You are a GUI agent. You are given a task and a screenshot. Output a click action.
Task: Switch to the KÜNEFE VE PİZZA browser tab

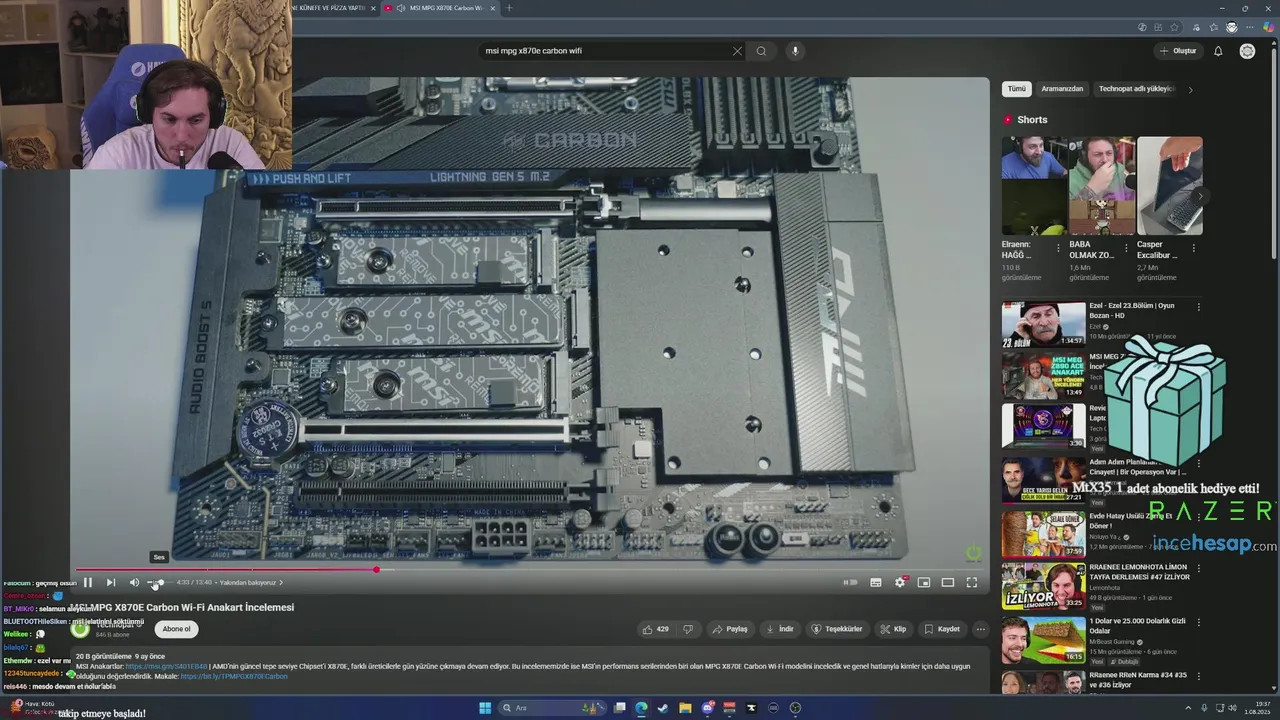pyautogui.click(x=334, y=8)
